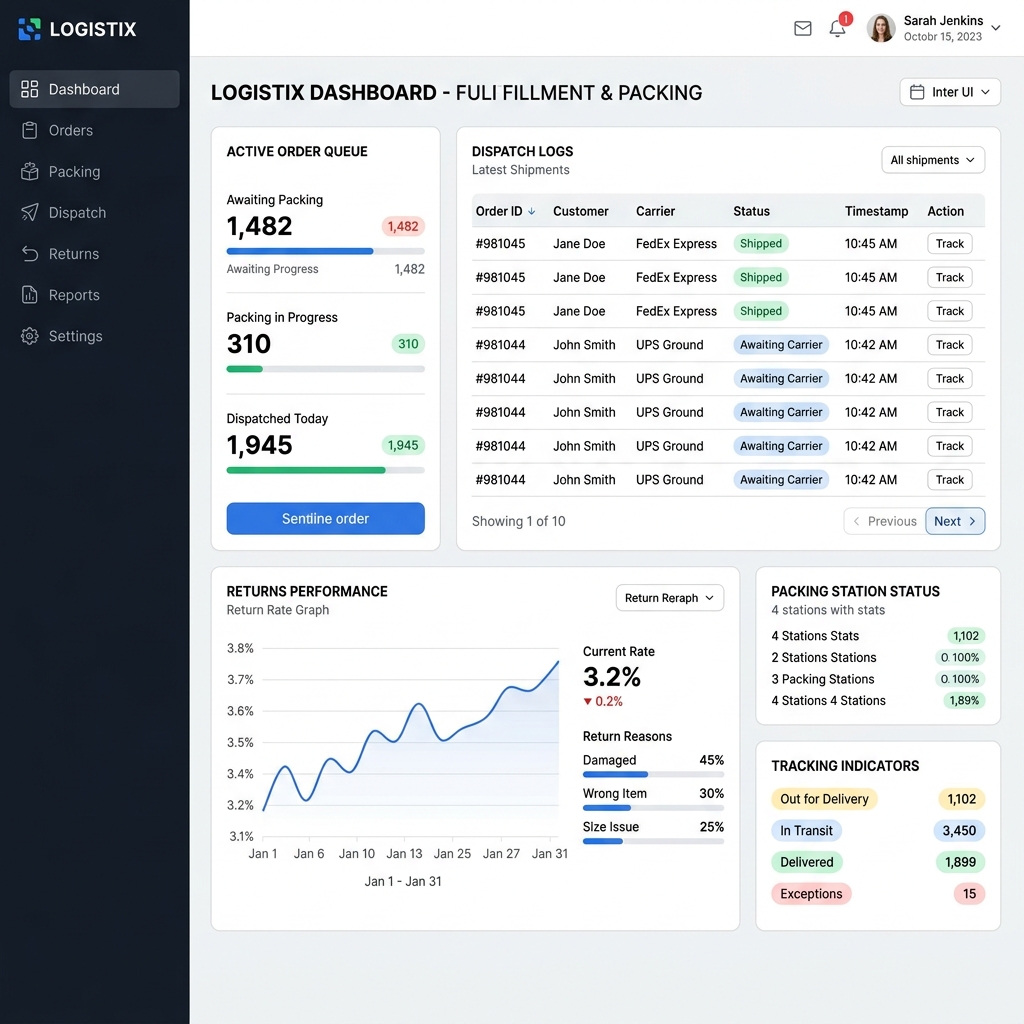Click the Returns arrow icon
Screen dimensions: 1024x1024
[x=29, y=253]
